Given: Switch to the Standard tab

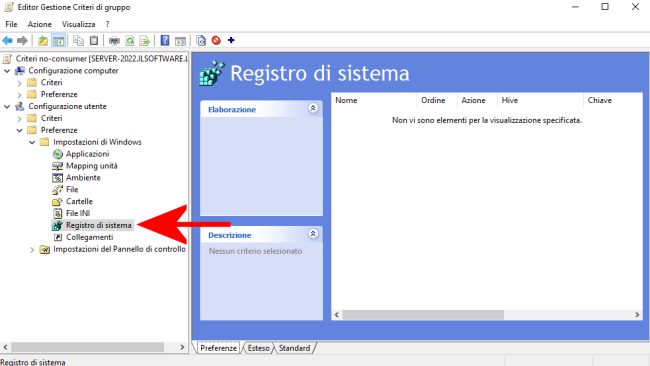Looking at the screenshot, I should coord(294,348).
